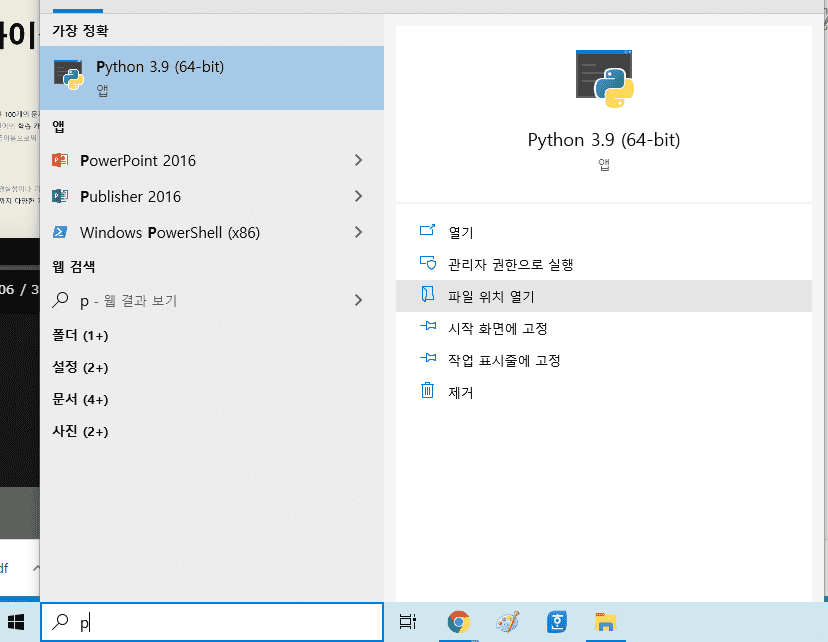This screenshot has height=642, width=828.
Task: Choose 시작 화면에 고정 option
Action: (604, 328)
